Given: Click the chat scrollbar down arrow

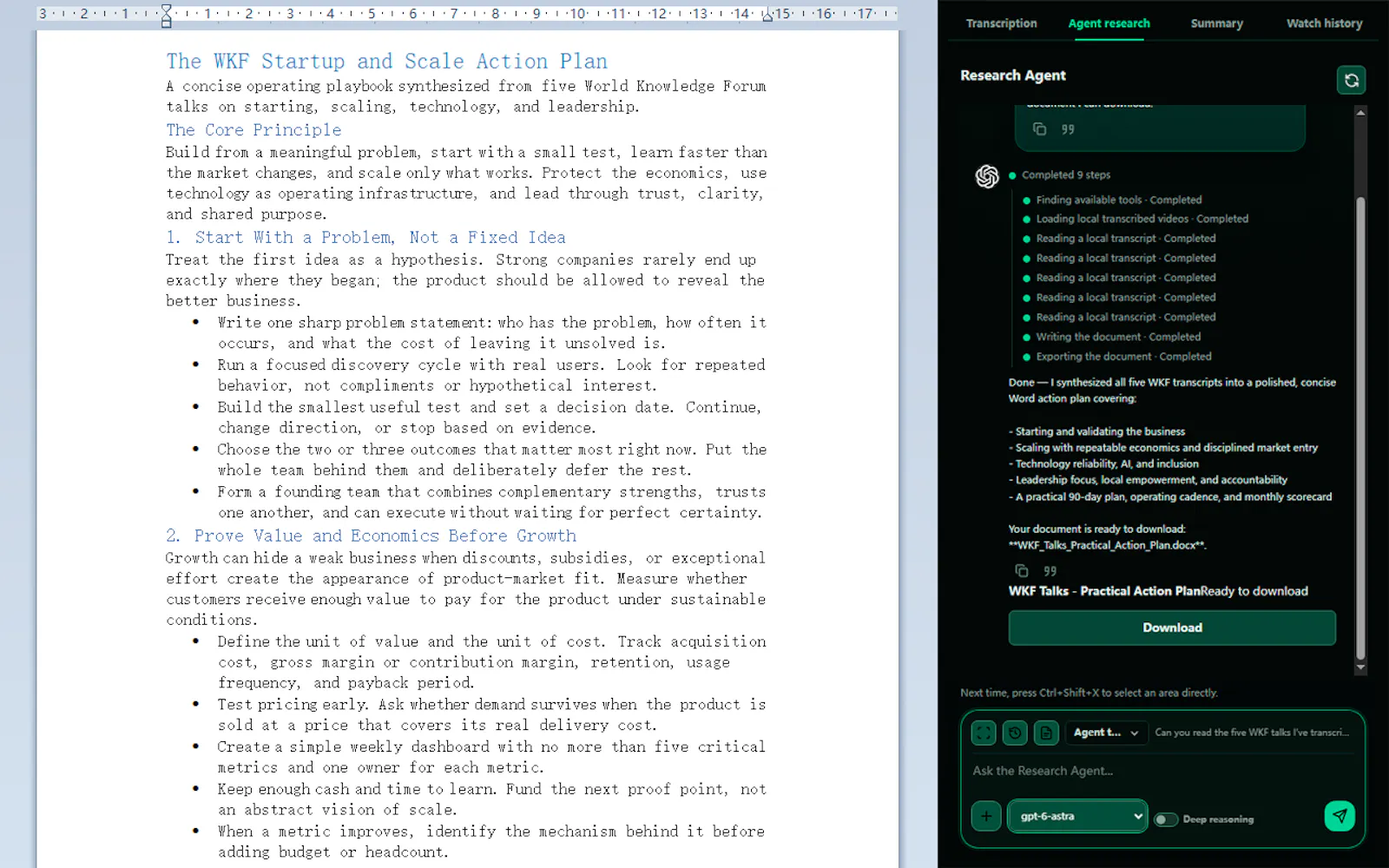Looking at the screenshot, I should (1360, 667).
